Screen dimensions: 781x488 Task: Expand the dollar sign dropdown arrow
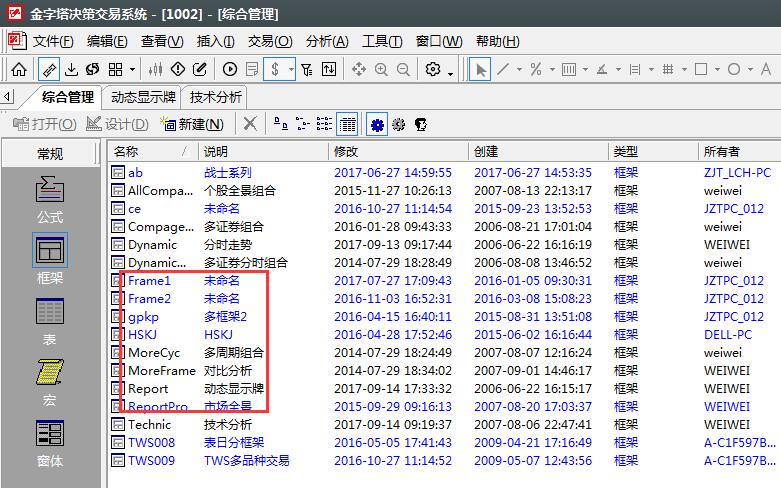tap(291, 70)
